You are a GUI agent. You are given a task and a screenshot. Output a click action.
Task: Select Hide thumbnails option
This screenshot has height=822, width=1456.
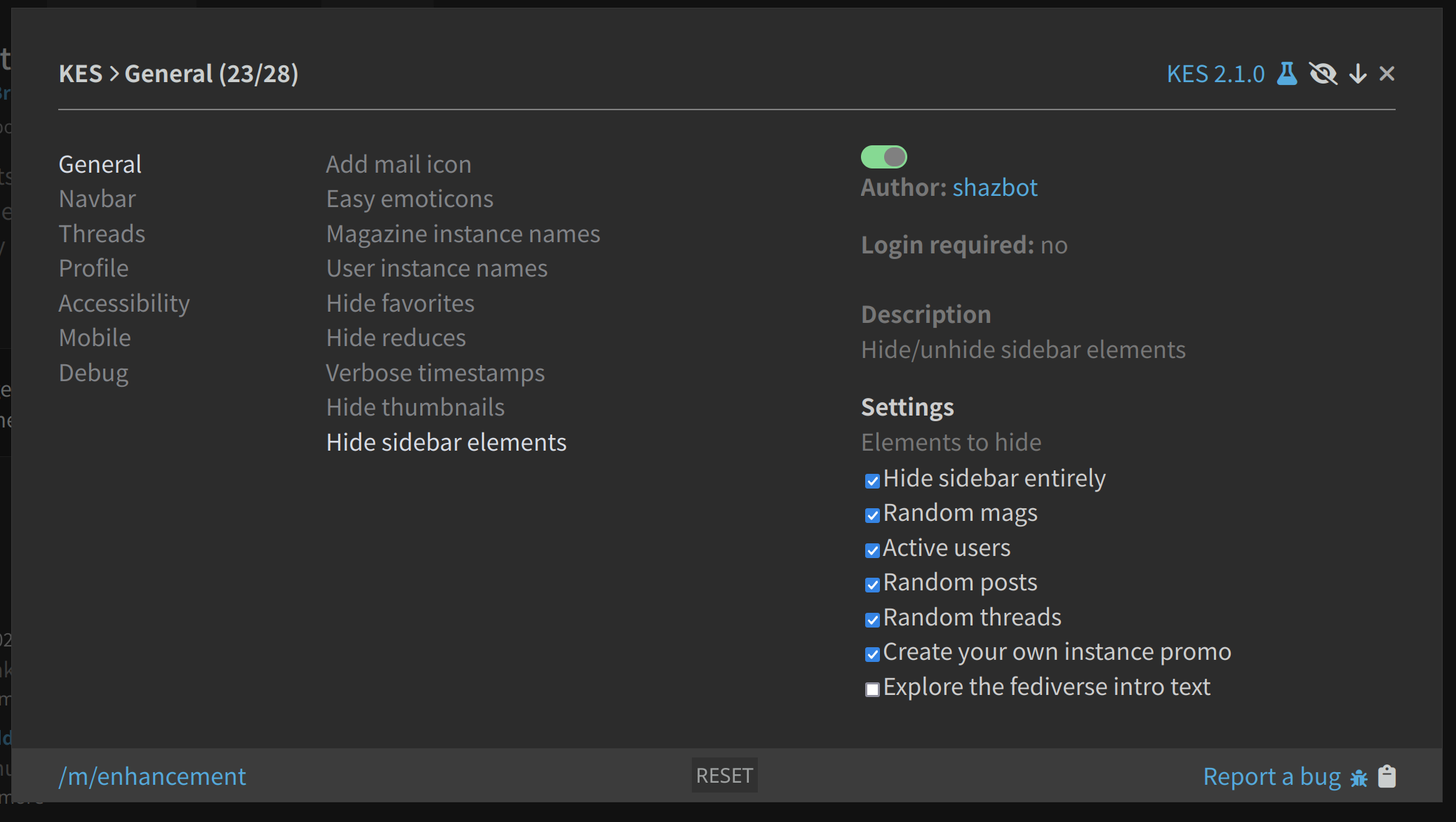coord(415,407)
